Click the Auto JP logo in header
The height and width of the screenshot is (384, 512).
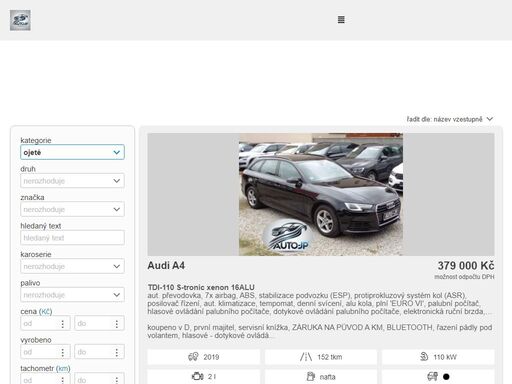(x=20, y=20)
